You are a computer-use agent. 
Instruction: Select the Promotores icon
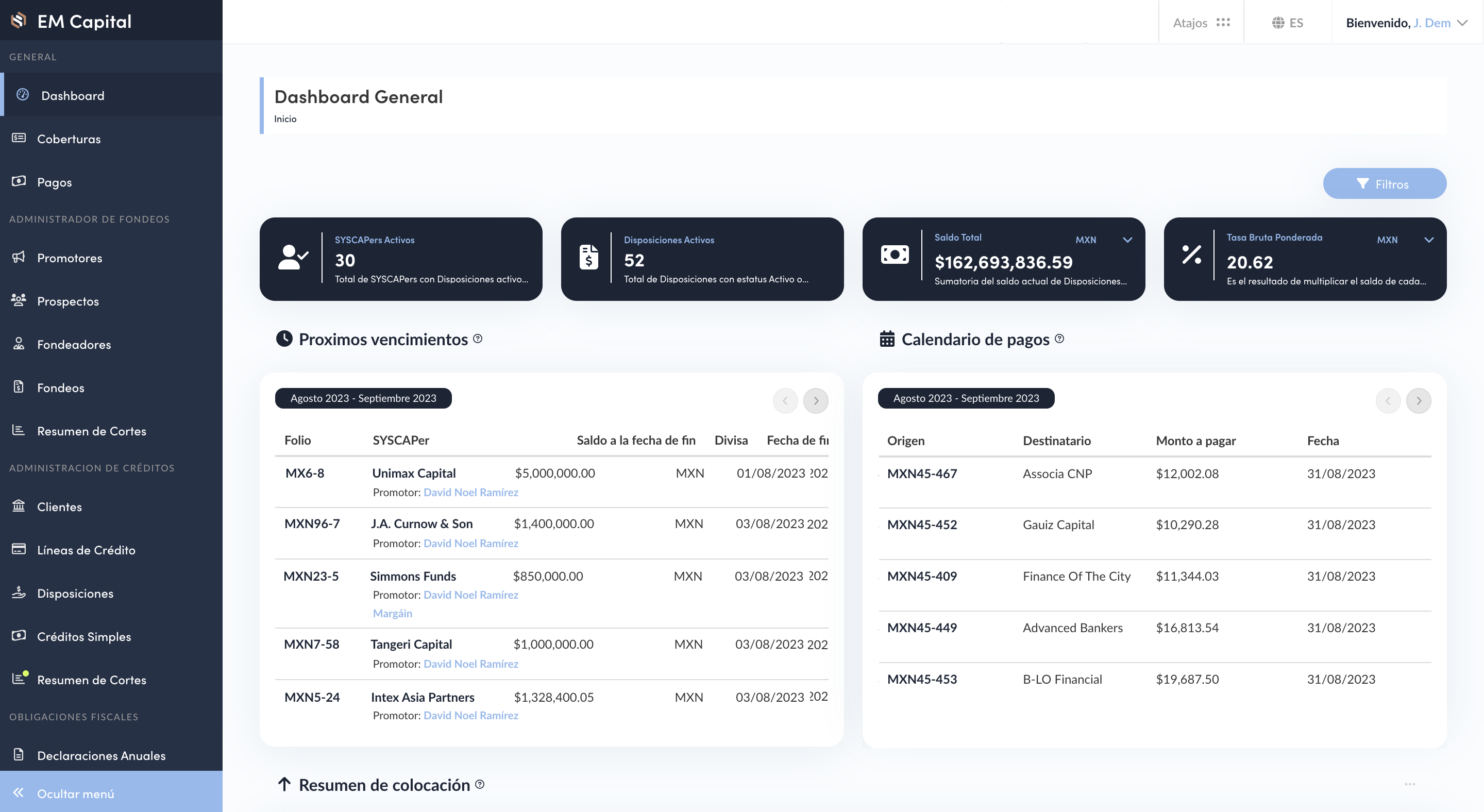pos(19,258)
